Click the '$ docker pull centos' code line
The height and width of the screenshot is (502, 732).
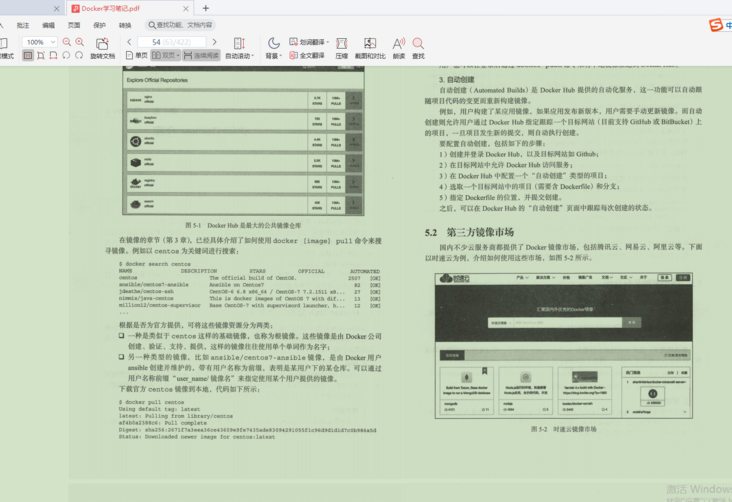click(x=151, y=402)
